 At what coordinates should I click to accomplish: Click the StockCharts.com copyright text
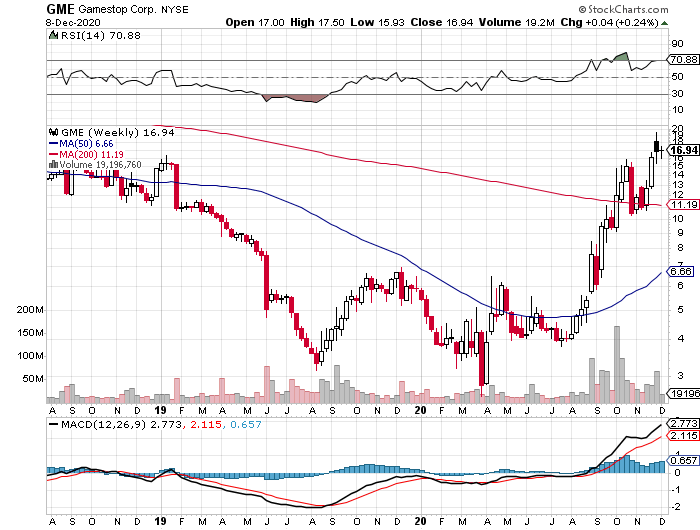(624, 9)
